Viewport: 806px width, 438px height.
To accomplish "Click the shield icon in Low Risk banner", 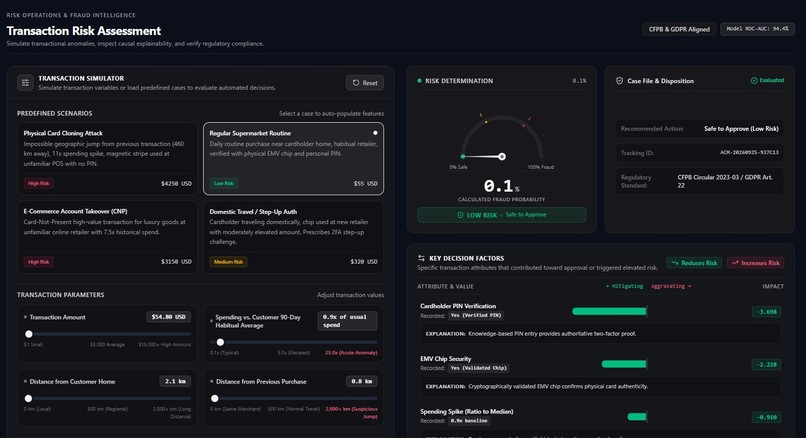I will 461,215.
